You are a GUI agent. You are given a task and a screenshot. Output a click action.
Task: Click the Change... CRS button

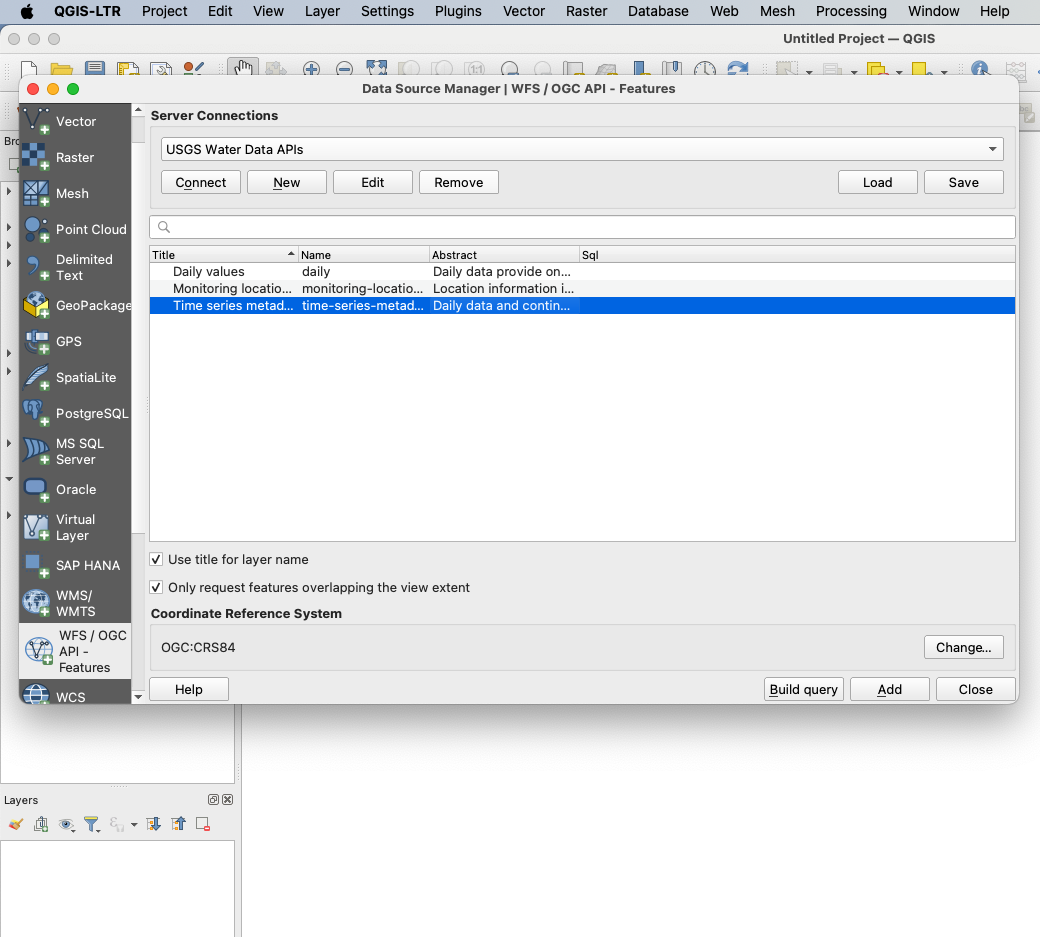pyautogui.click(x=964, y=647)
